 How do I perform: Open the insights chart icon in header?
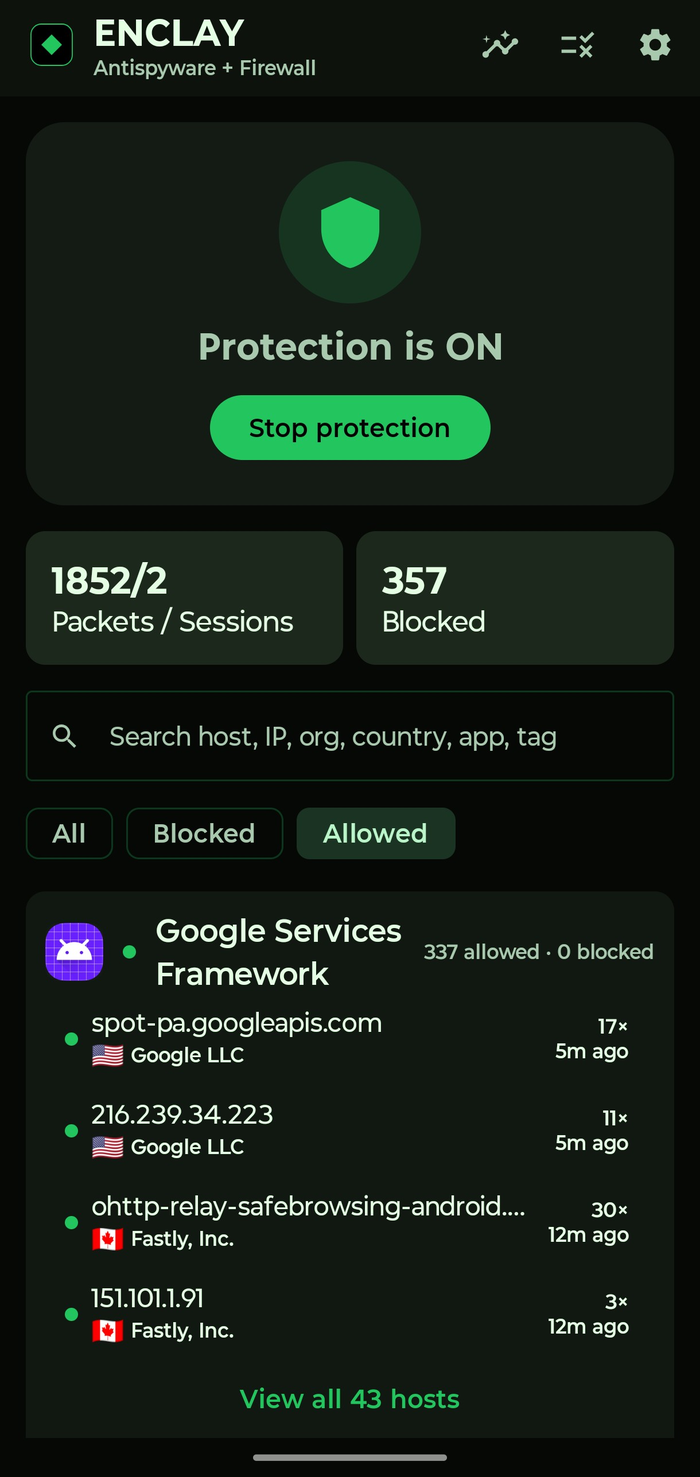pos(500,45)
